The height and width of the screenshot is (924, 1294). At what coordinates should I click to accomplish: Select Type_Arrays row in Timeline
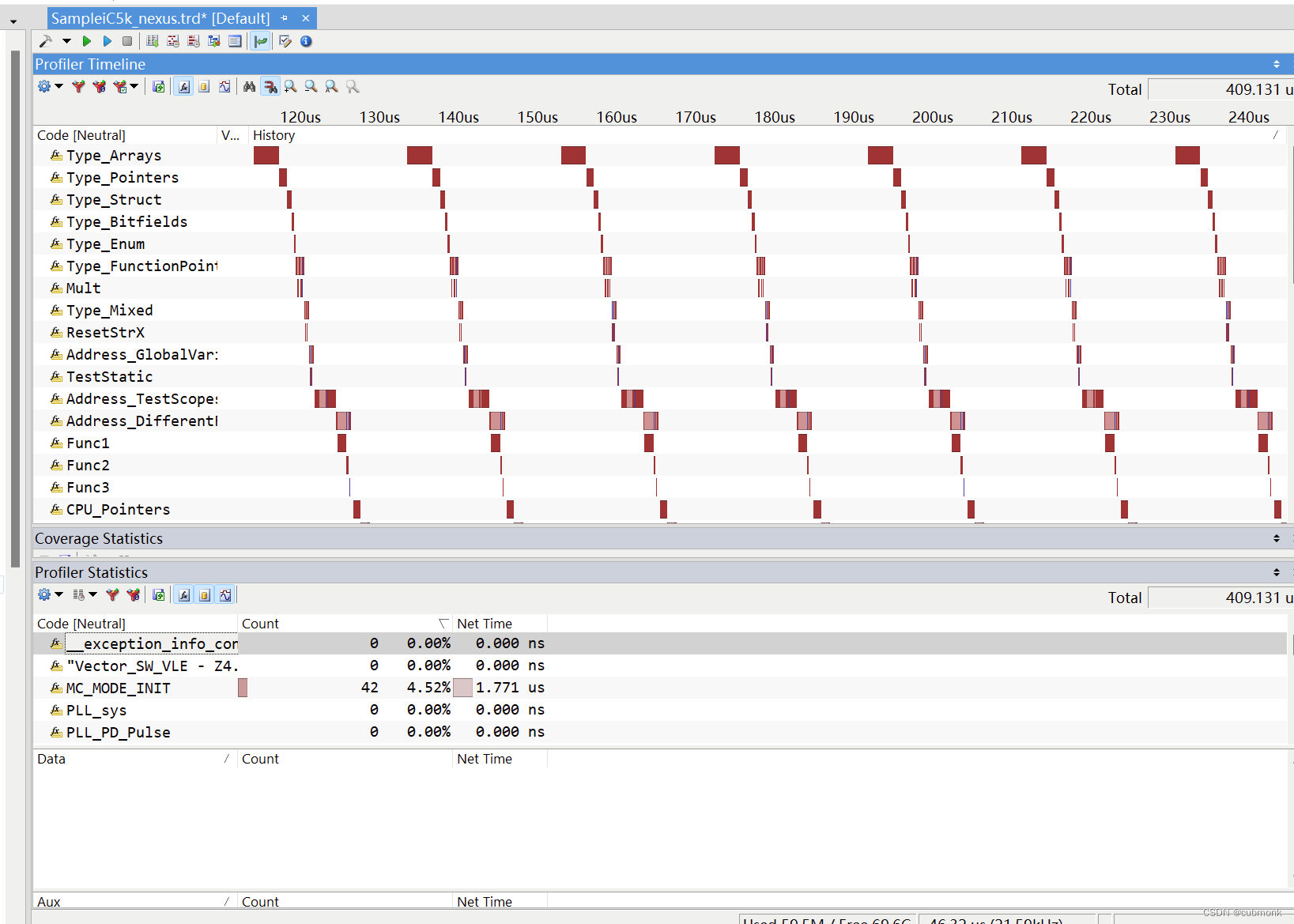click(x=660, y=156)
